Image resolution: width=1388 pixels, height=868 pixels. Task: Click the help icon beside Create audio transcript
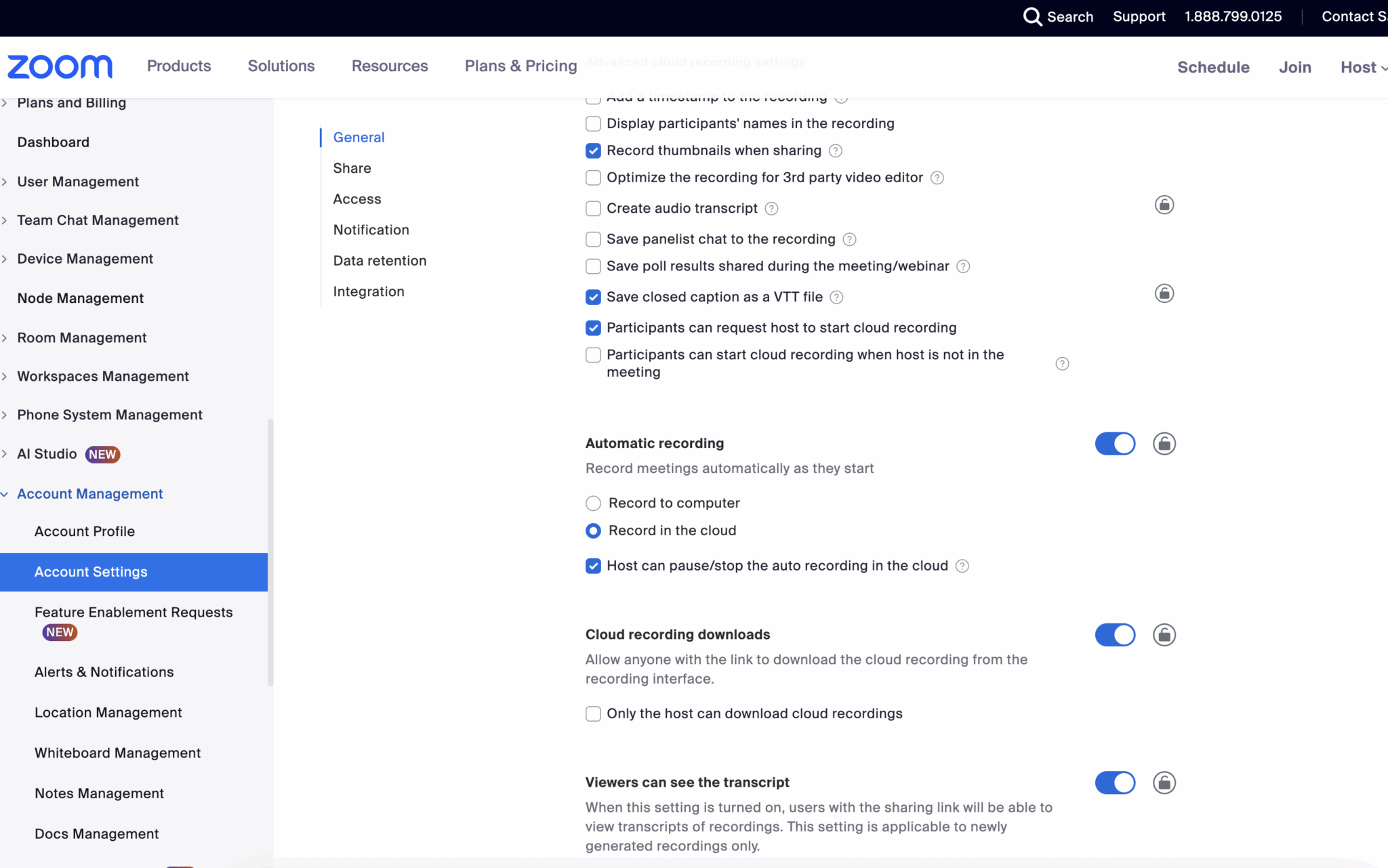pos(772,209)
